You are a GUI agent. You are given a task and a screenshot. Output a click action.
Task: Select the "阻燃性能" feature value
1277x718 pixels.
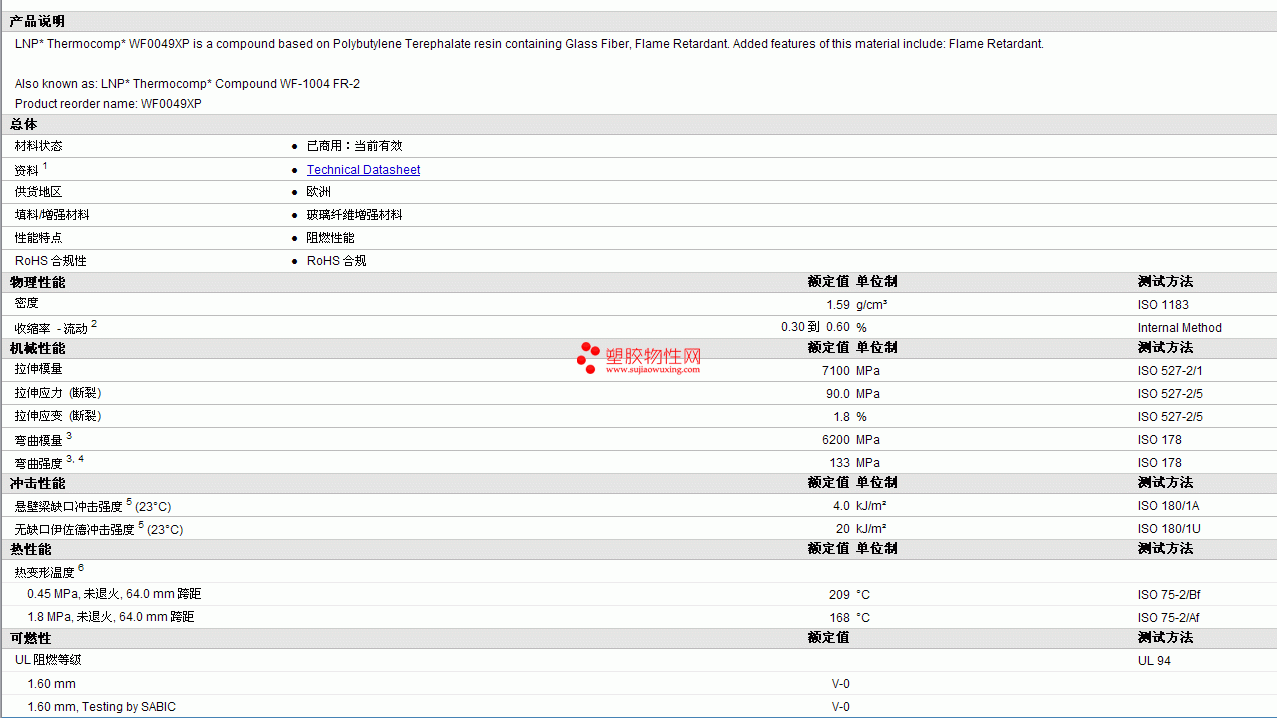(x=330, y=238)
